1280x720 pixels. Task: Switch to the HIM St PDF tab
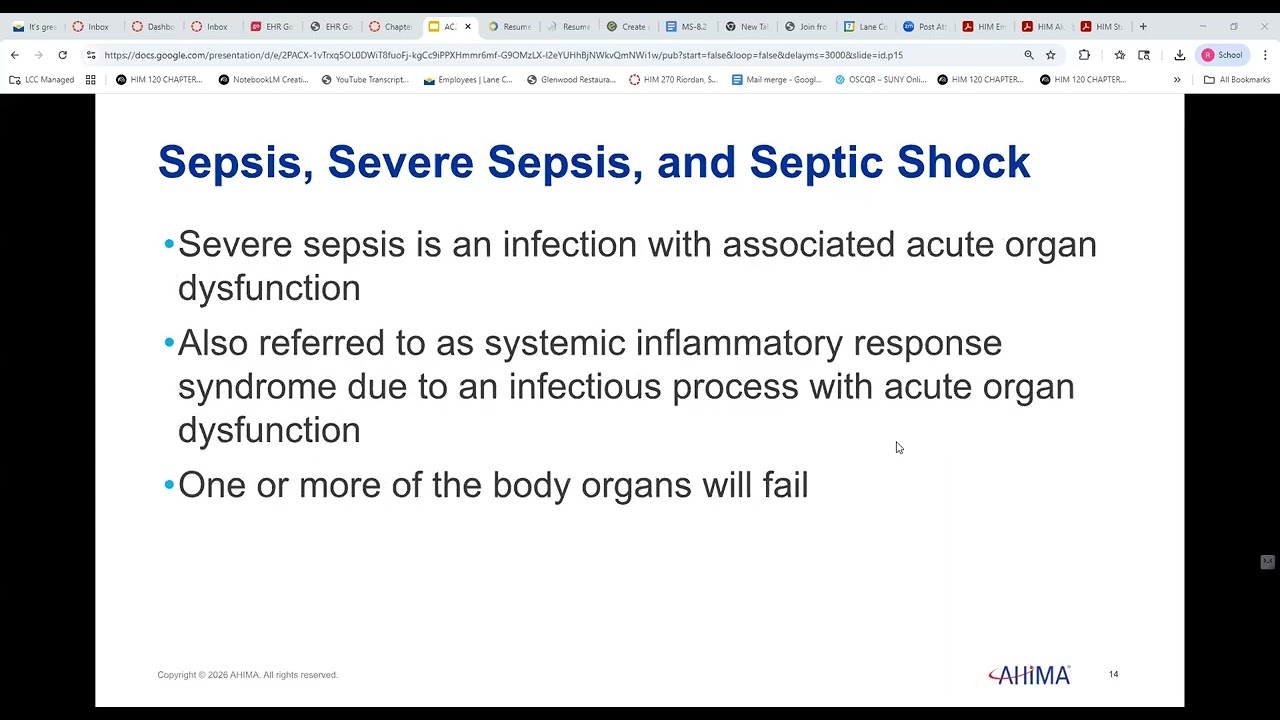tap(1102, 27)
